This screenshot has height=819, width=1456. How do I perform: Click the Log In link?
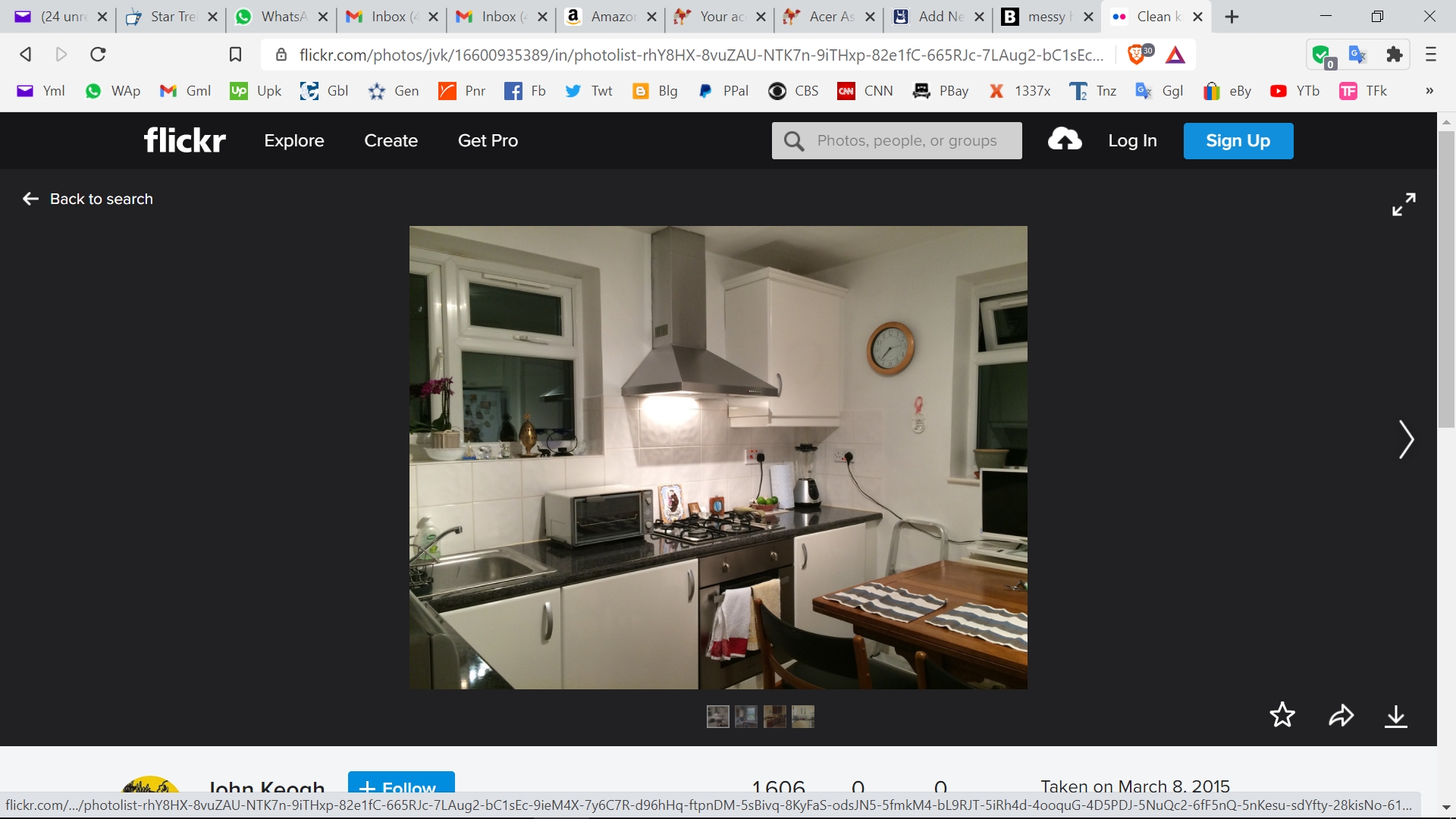coord(1131,140)
